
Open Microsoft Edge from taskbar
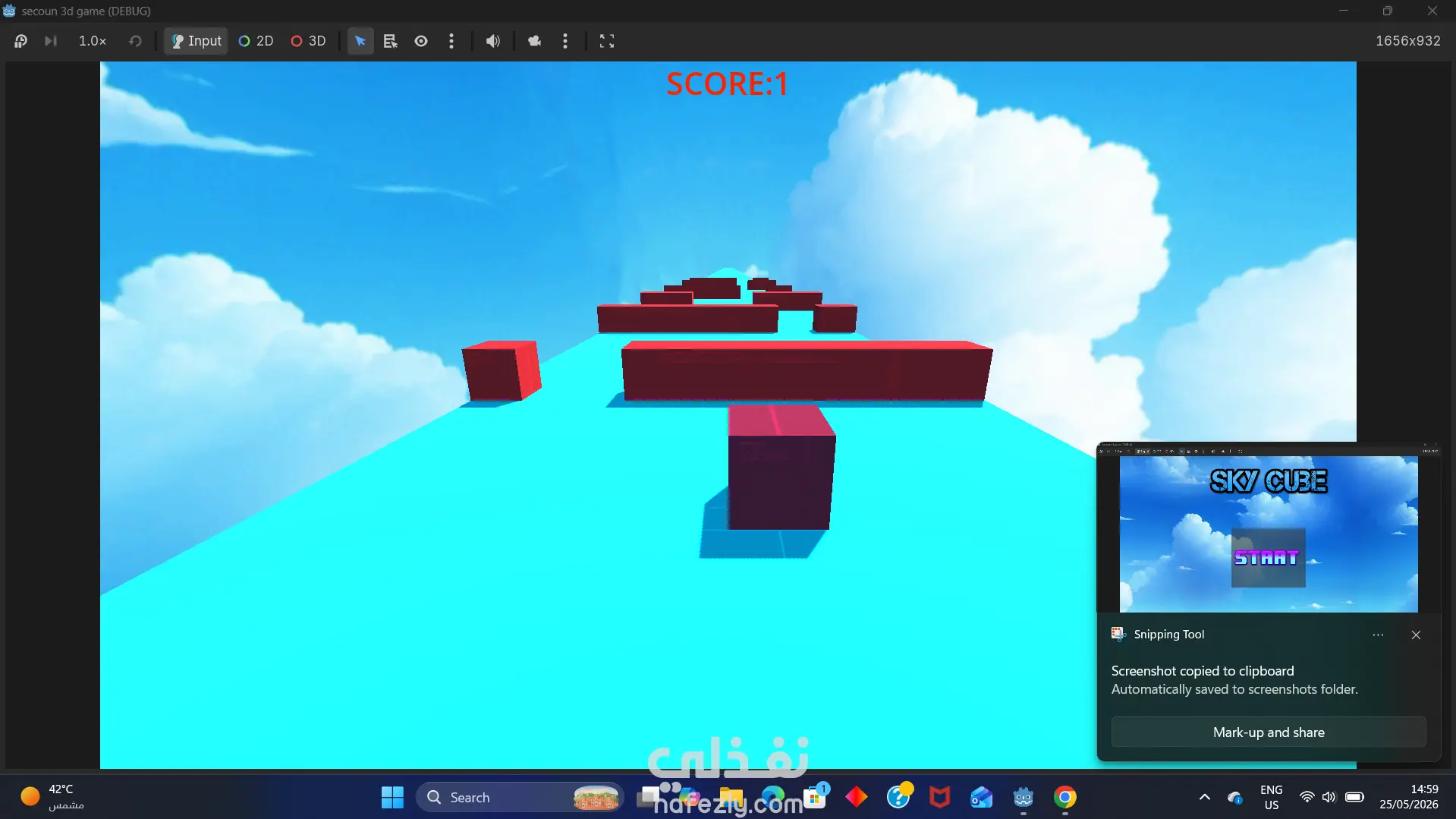pos(772,797)
